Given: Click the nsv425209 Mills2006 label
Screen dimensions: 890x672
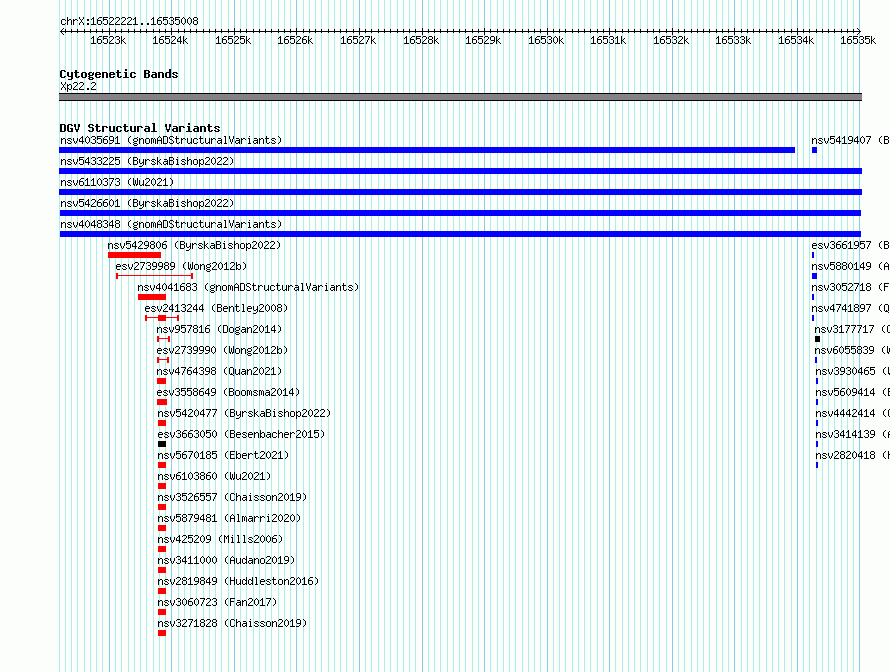Looking at the screenshot, I should 220,539.
